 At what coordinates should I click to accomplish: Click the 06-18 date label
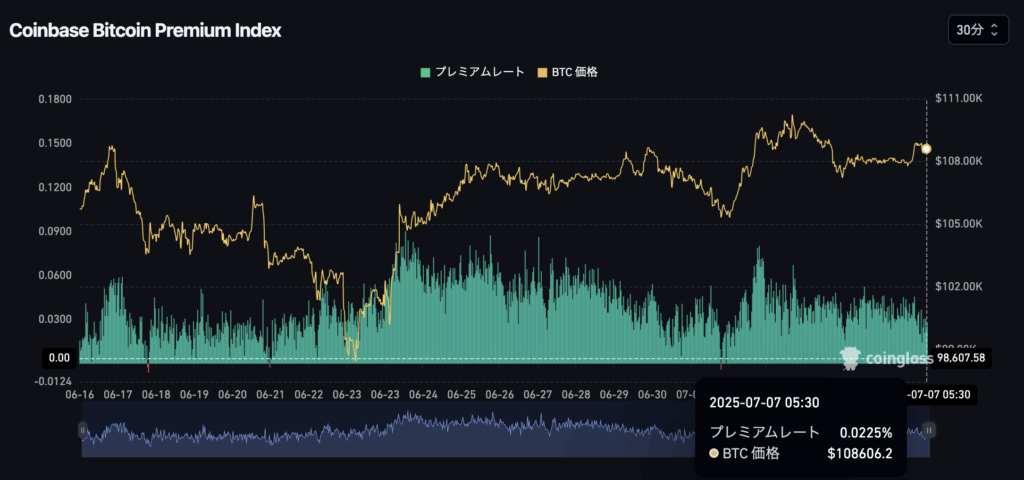coord(156,394)
